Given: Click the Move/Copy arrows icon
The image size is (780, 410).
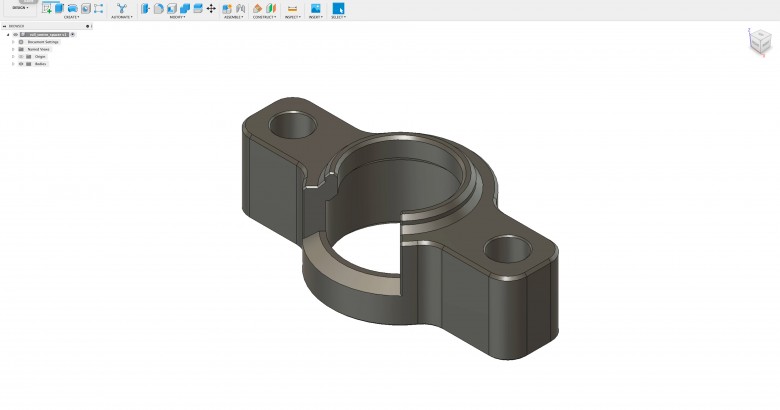Looking at the screenshot, I should coord(211,8).
